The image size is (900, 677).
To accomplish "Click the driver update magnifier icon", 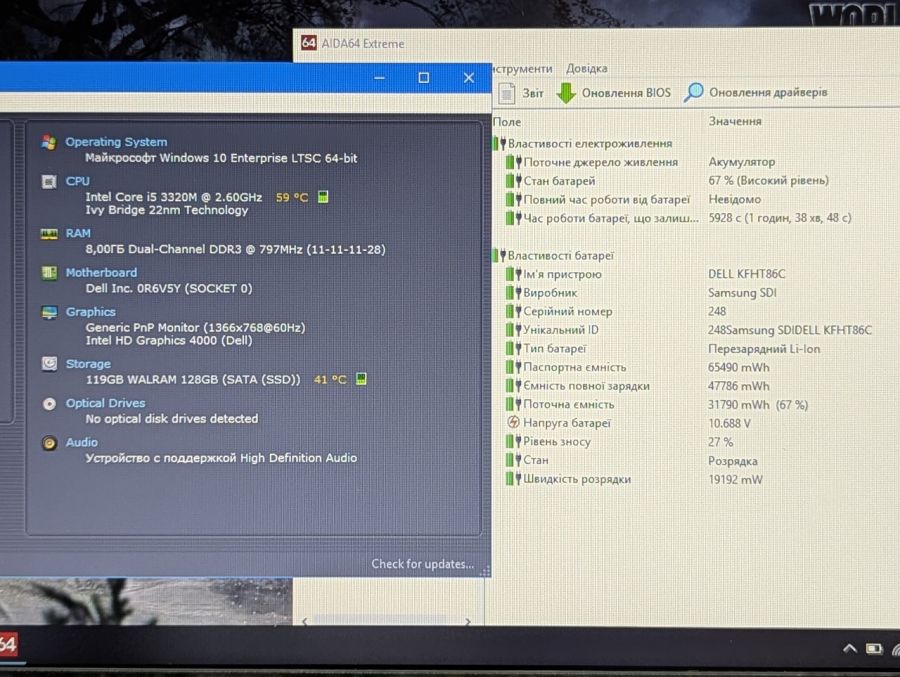I will [x=693, y=92].
